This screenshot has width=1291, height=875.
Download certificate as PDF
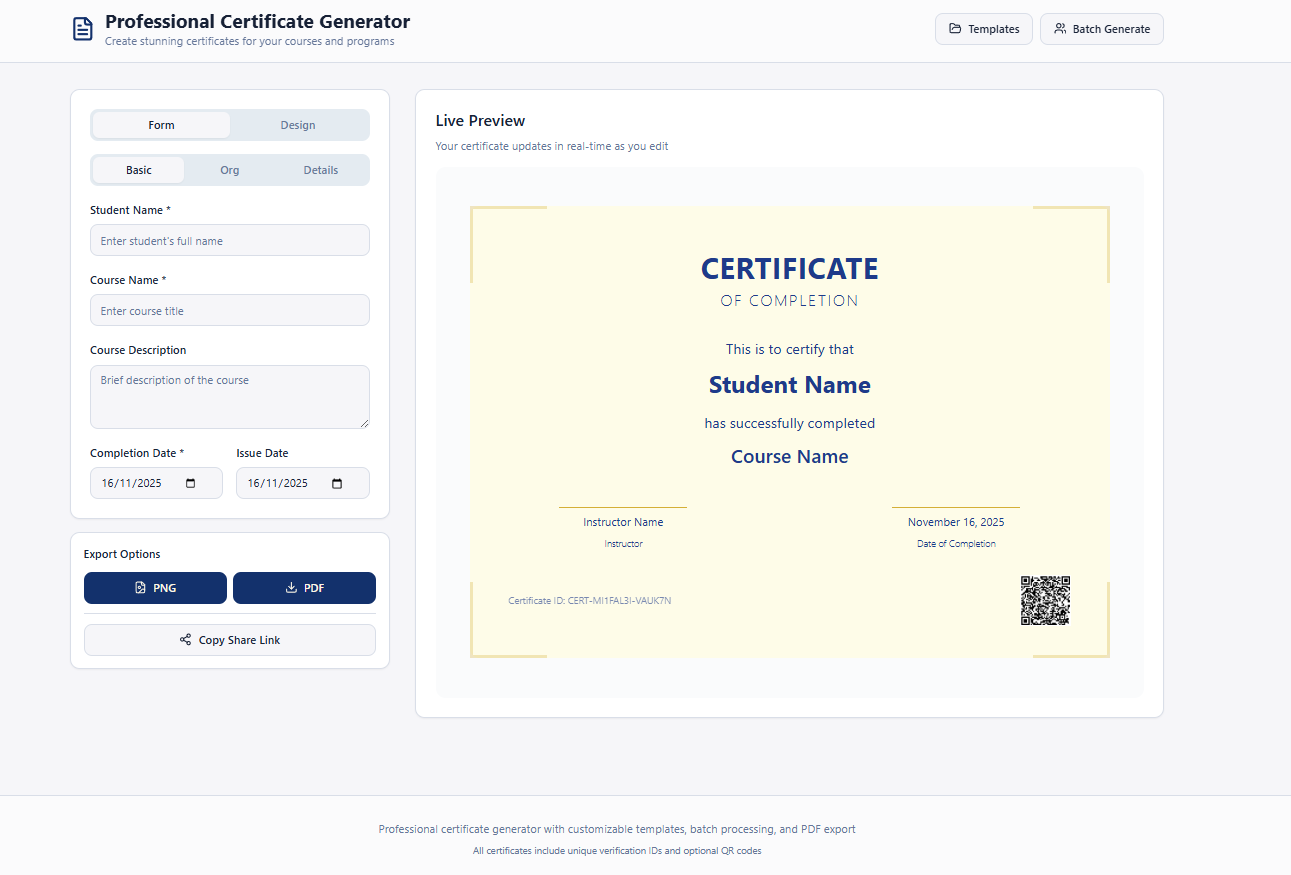click(x=304, y=588)
